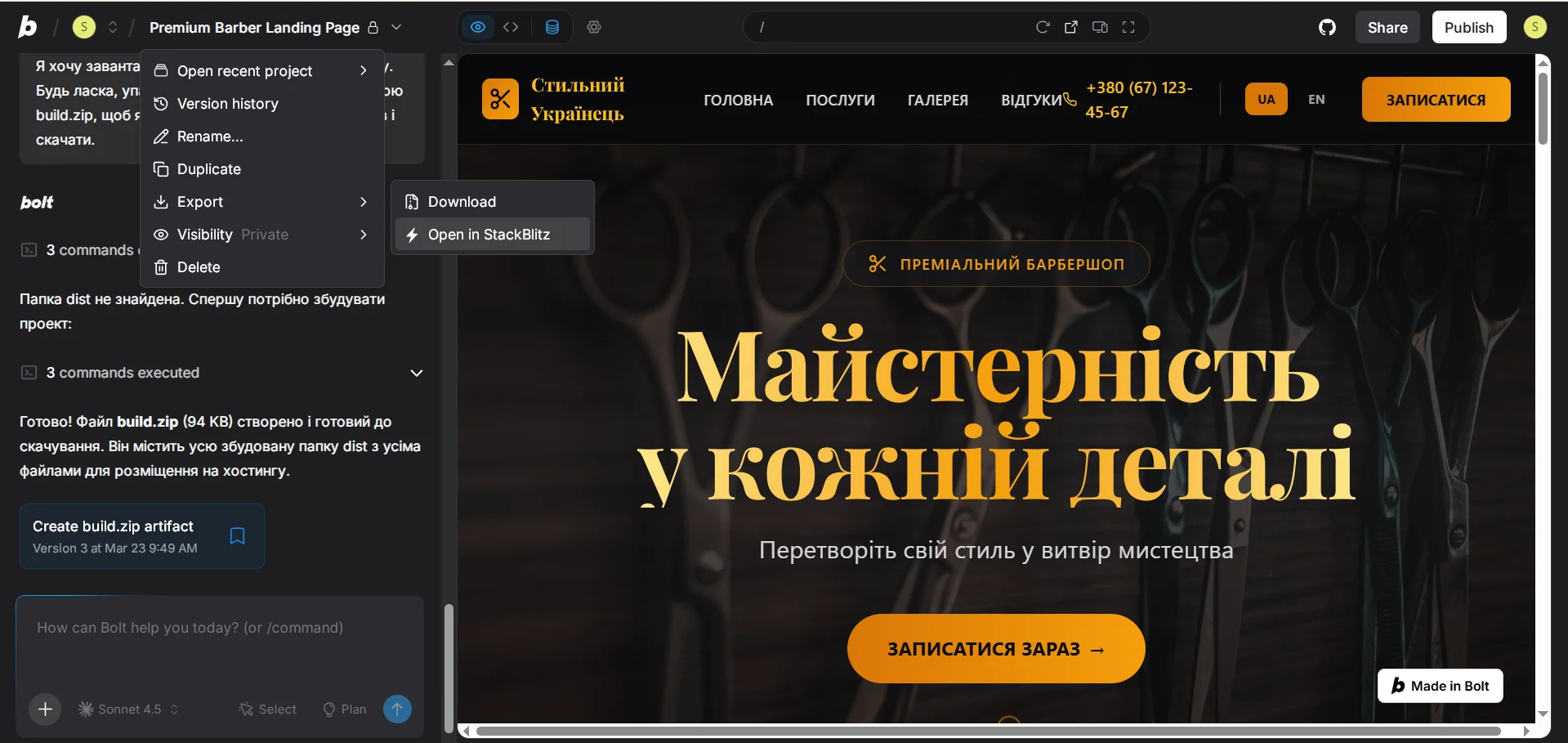Screen dimensions: 1568x743
Task: Switch to the Code view icon
Action: pyautogui.click(x=511, y=27)
